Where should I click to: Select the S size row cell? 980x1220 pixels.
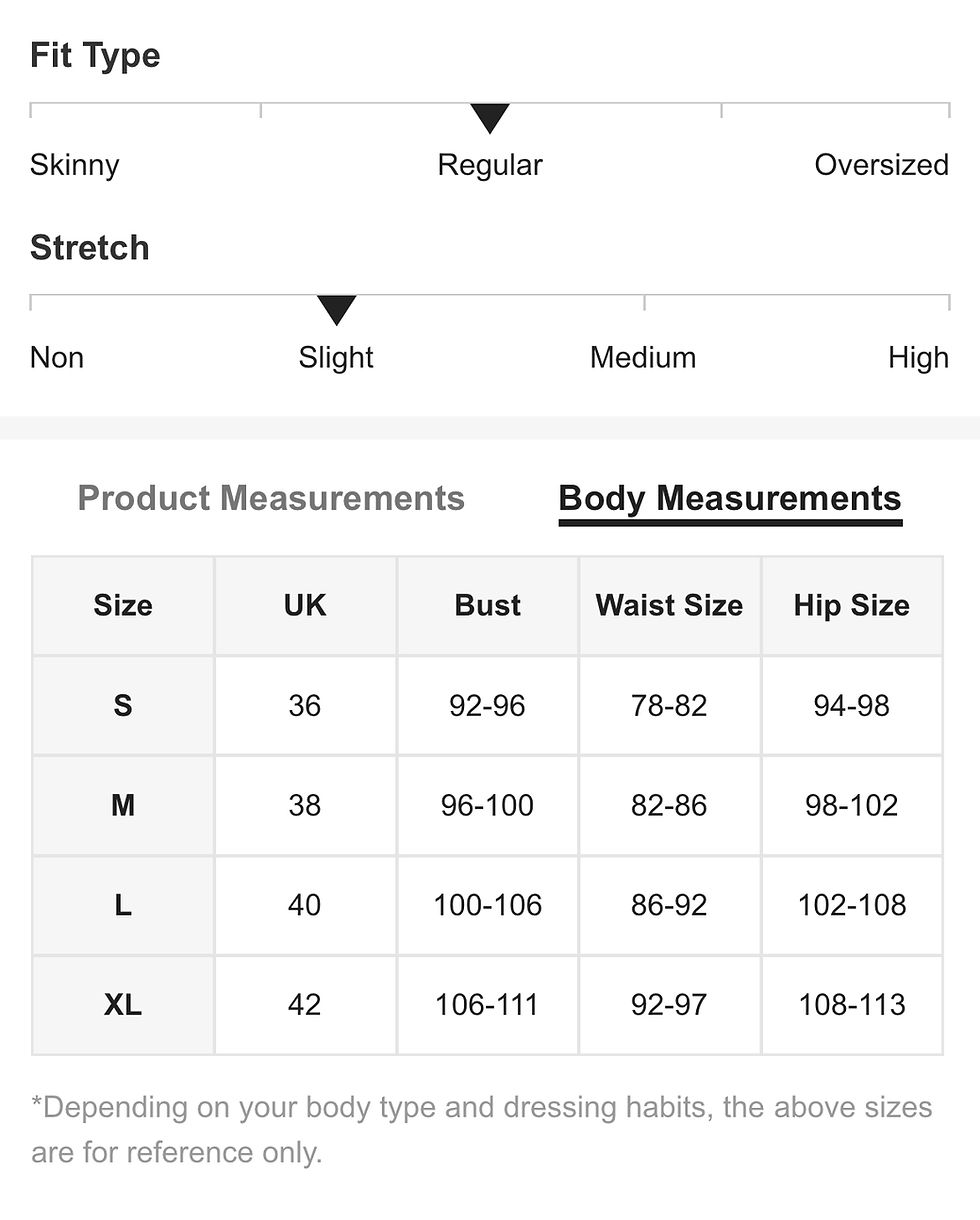(123, 706)
